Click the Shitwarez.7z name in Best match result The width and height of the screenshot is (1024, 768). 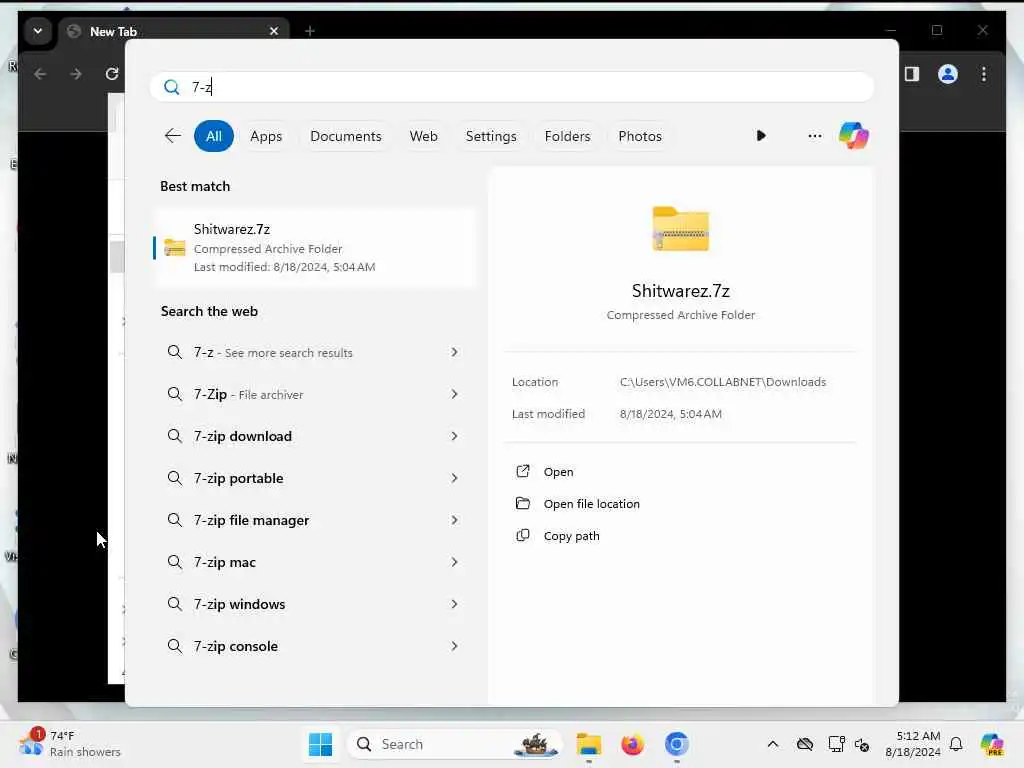[232, 229]
